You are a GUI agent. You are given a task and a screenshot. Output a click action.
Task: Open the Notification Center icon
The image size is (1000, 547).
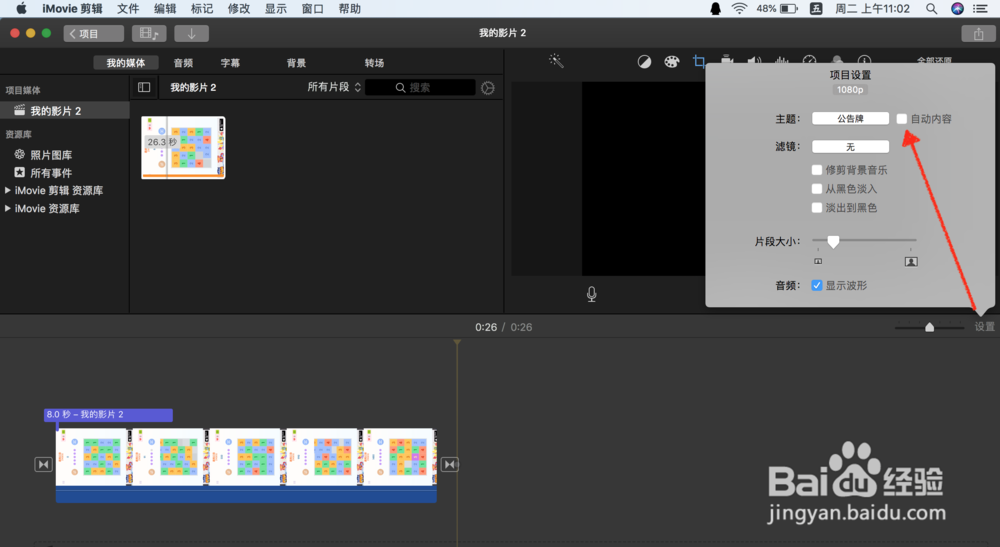point(981,9)
